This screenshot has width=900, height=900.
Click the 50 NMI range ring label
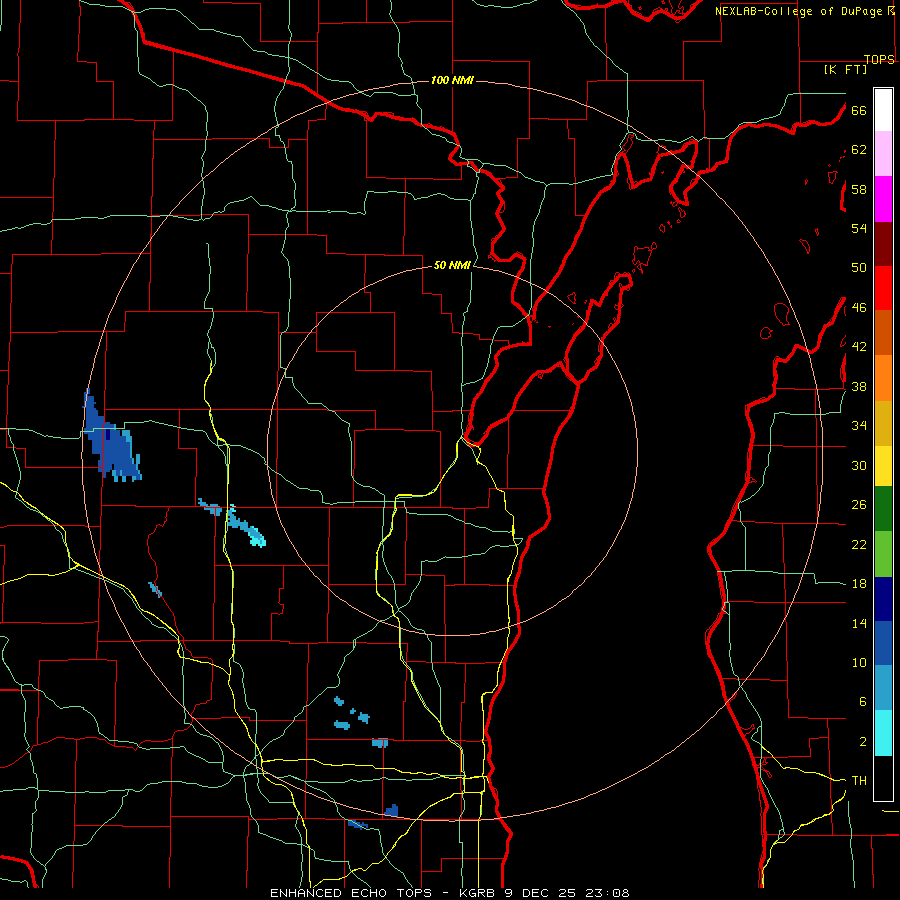(x=452, y=265)
